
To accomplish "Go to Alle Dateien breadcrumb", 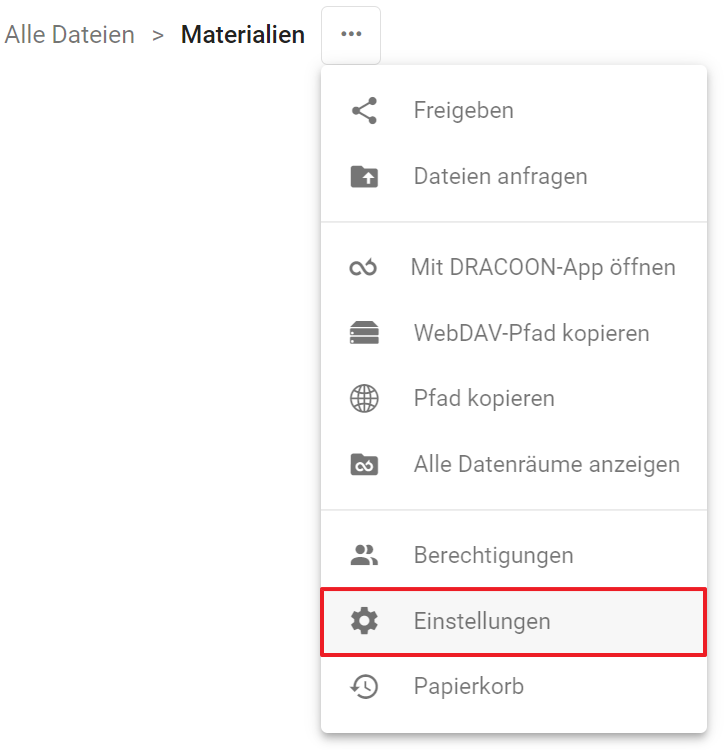I will coord(70,35).
